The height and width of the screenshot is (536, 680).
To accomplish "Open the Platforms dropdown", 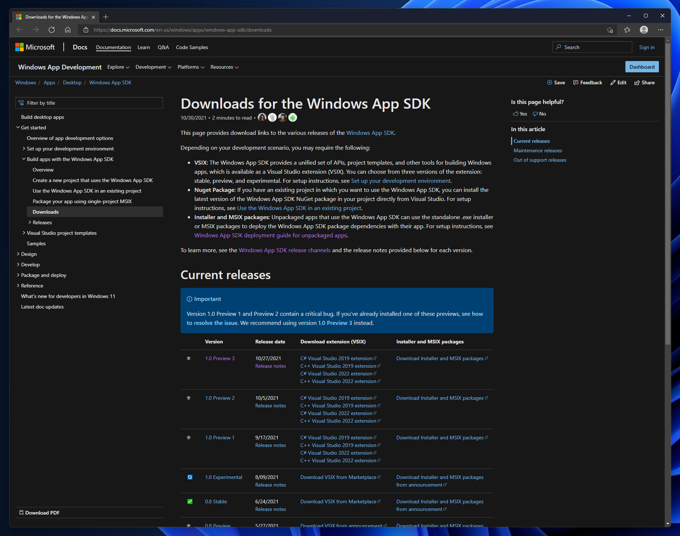I will point(191,67).
